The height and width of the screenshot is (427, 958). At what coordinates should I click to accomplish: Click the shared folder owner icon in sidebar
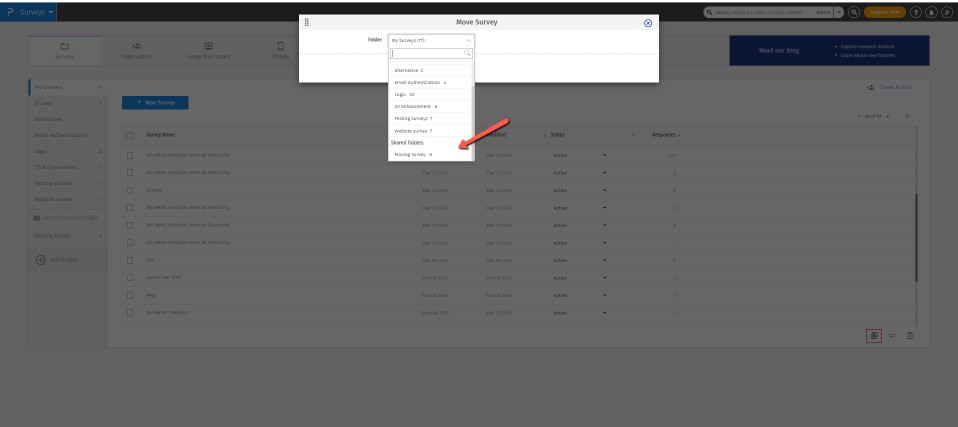(x=37, y=218)
